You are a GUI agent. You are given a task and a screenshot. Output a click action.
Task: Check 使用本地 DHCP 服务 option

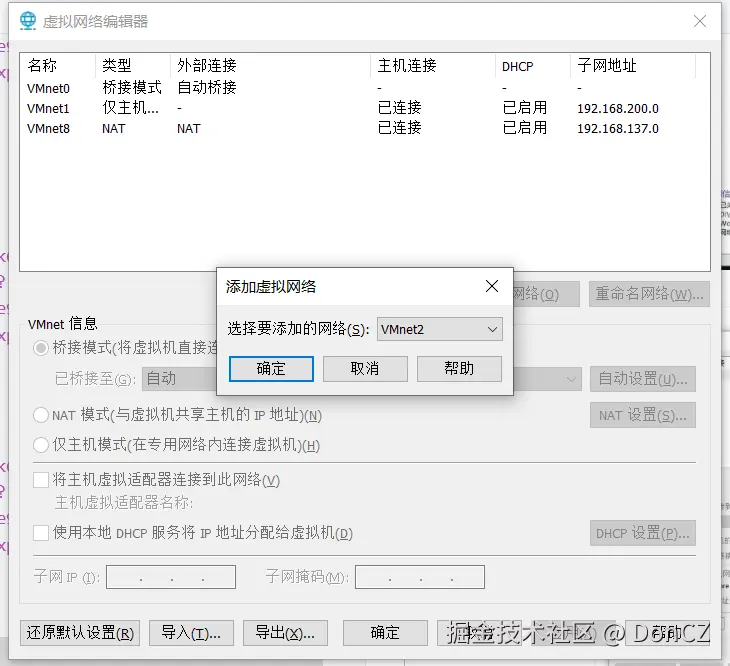41,533
